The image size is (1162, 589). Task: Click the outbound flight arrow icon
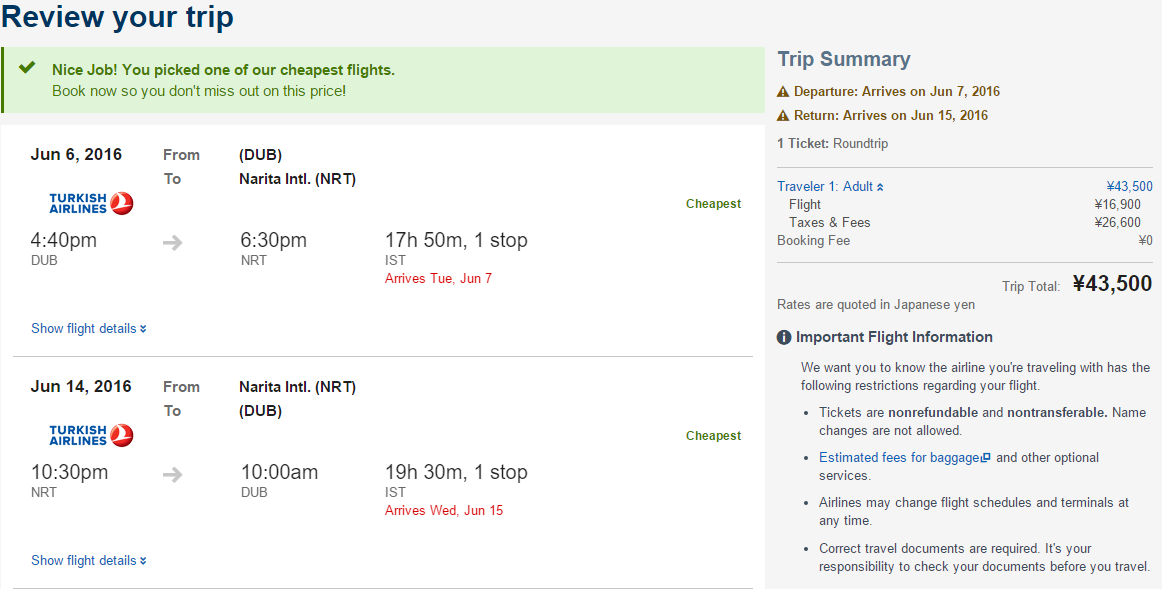[x=173, y=242]
